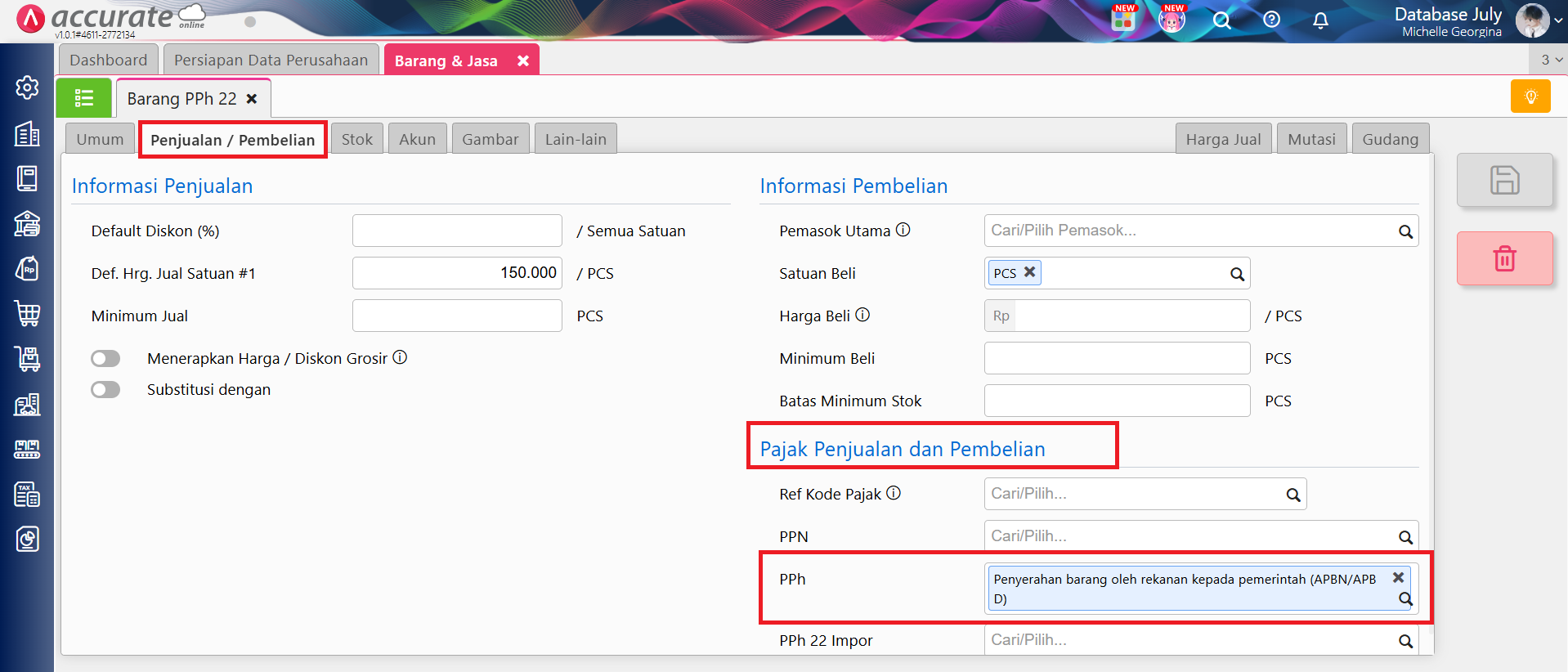Remove the PCS unit chip
Image resolution: width=1568 pixels, height=672 pixels.
tap(1029, 271)
